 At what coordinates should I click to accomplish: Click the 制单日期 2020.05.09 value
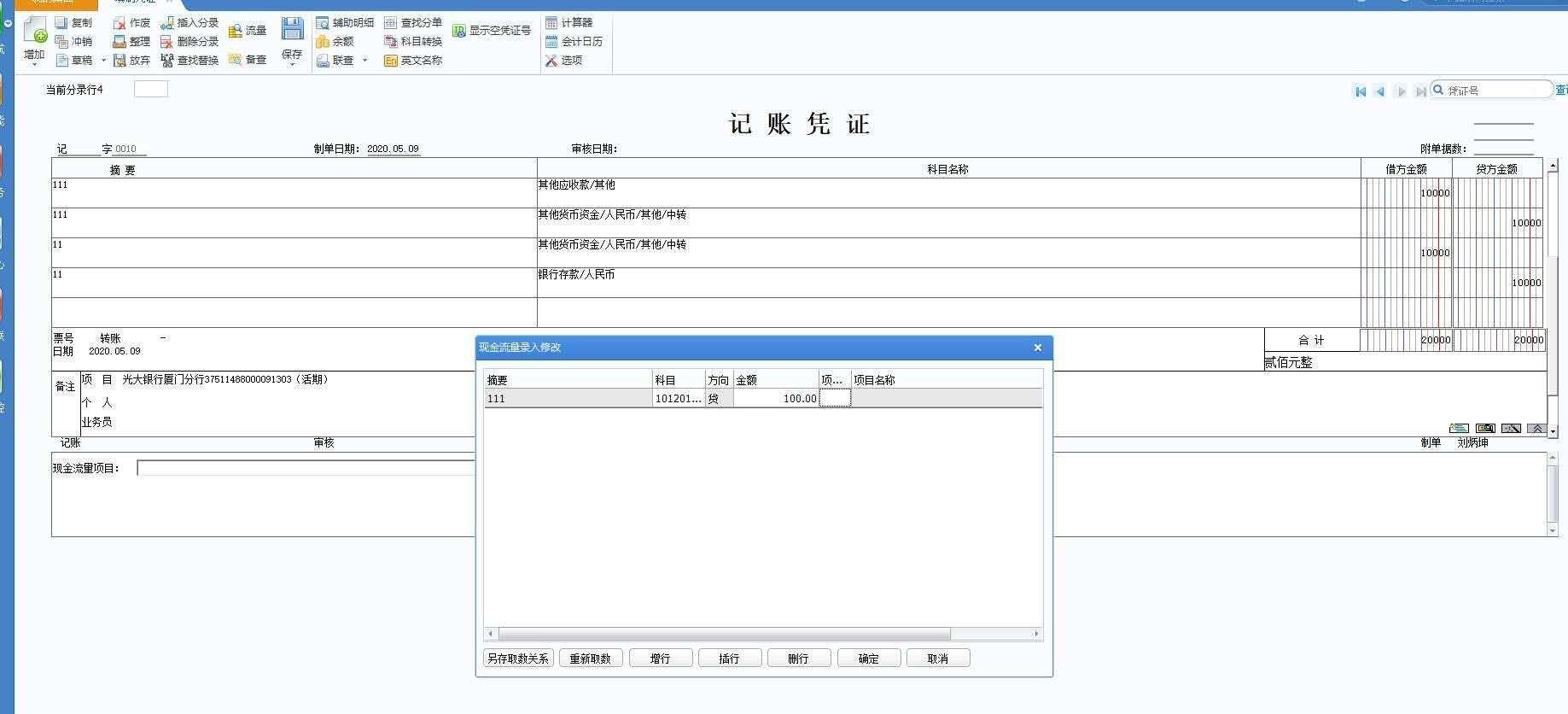click(x=393, y=149)
